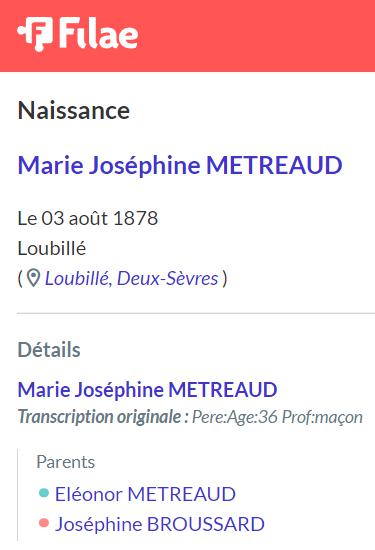The width and height of the screenshot is (375, 550).
Task: Click the Filae wordmark in the header
Action: [x=98, y=34]
